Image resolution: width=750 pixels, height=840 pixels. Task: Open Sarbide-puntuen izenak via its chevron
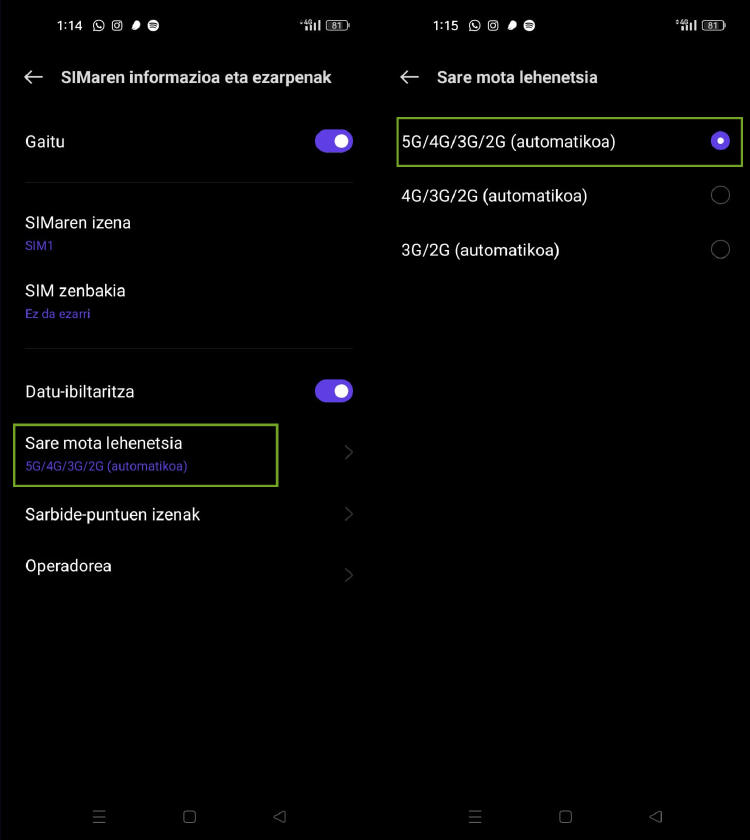[348, 514]
